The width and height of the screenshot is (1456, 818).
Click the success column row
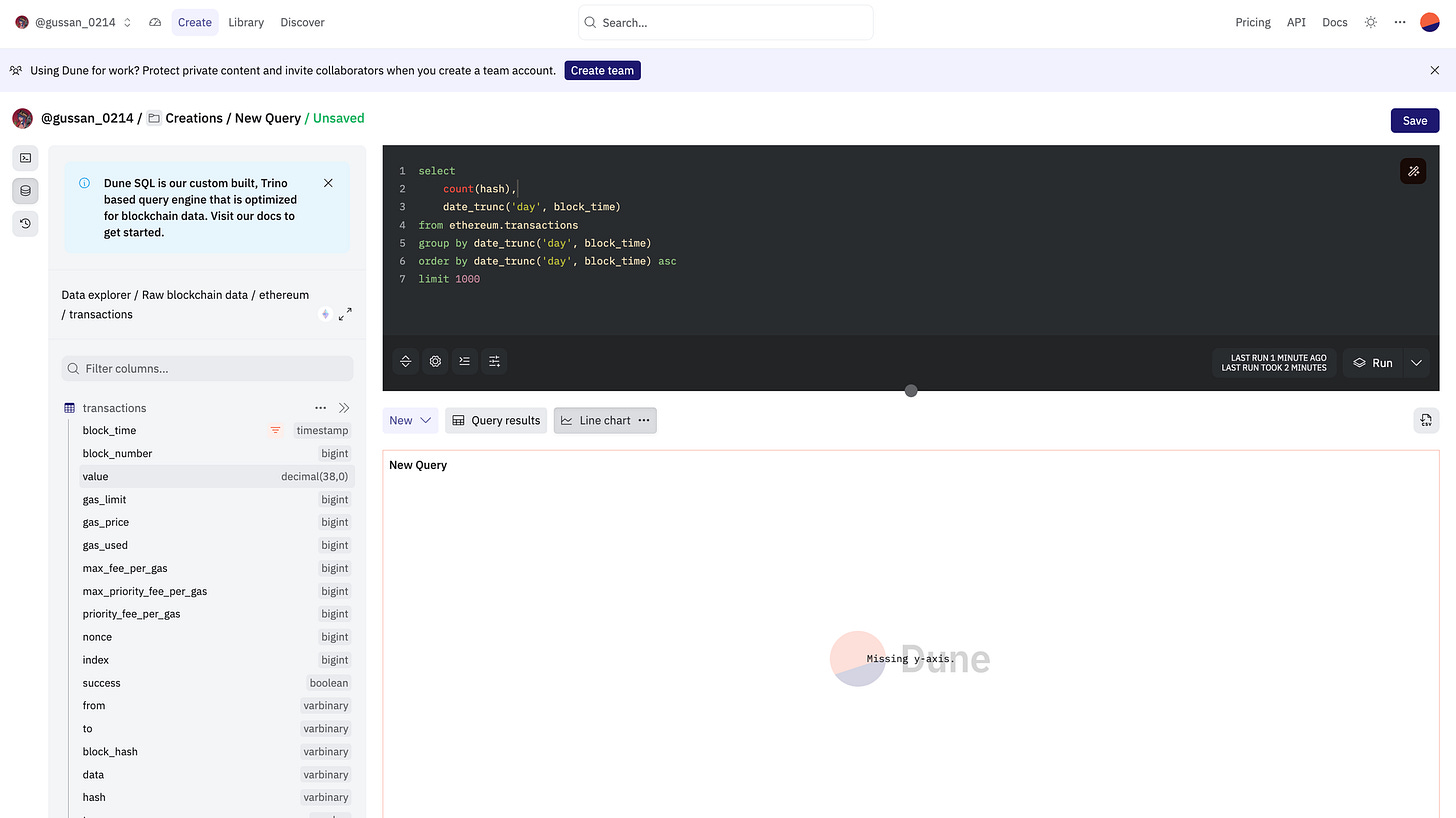click(216, 684)
